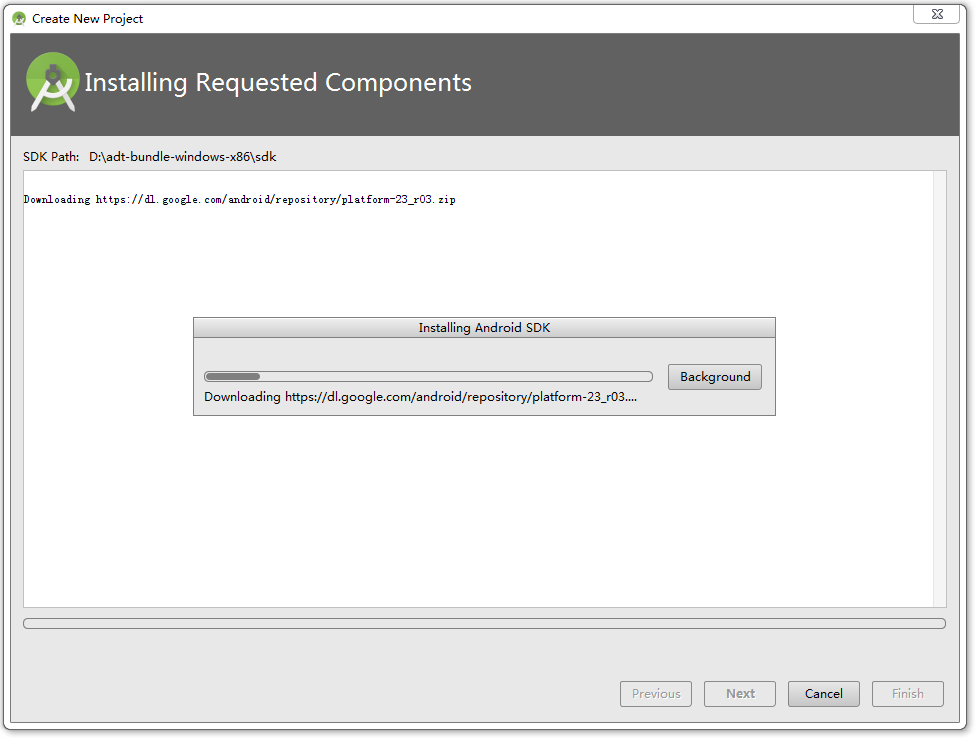The image size is (979, 738).
Task: Click the Create New Project window title
Action: [x=87, y=19]
